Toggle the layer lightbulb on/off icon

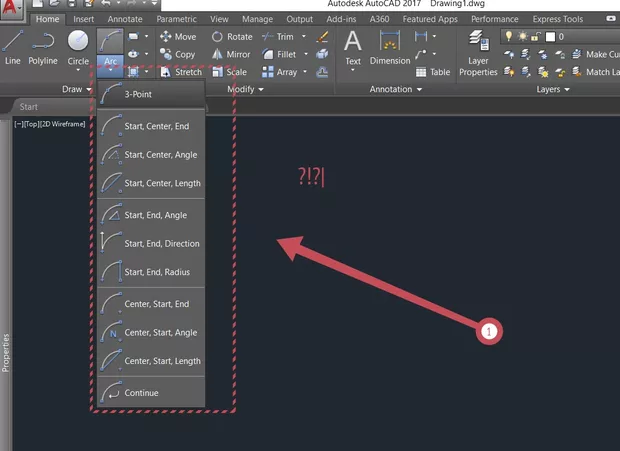point(508,37)
